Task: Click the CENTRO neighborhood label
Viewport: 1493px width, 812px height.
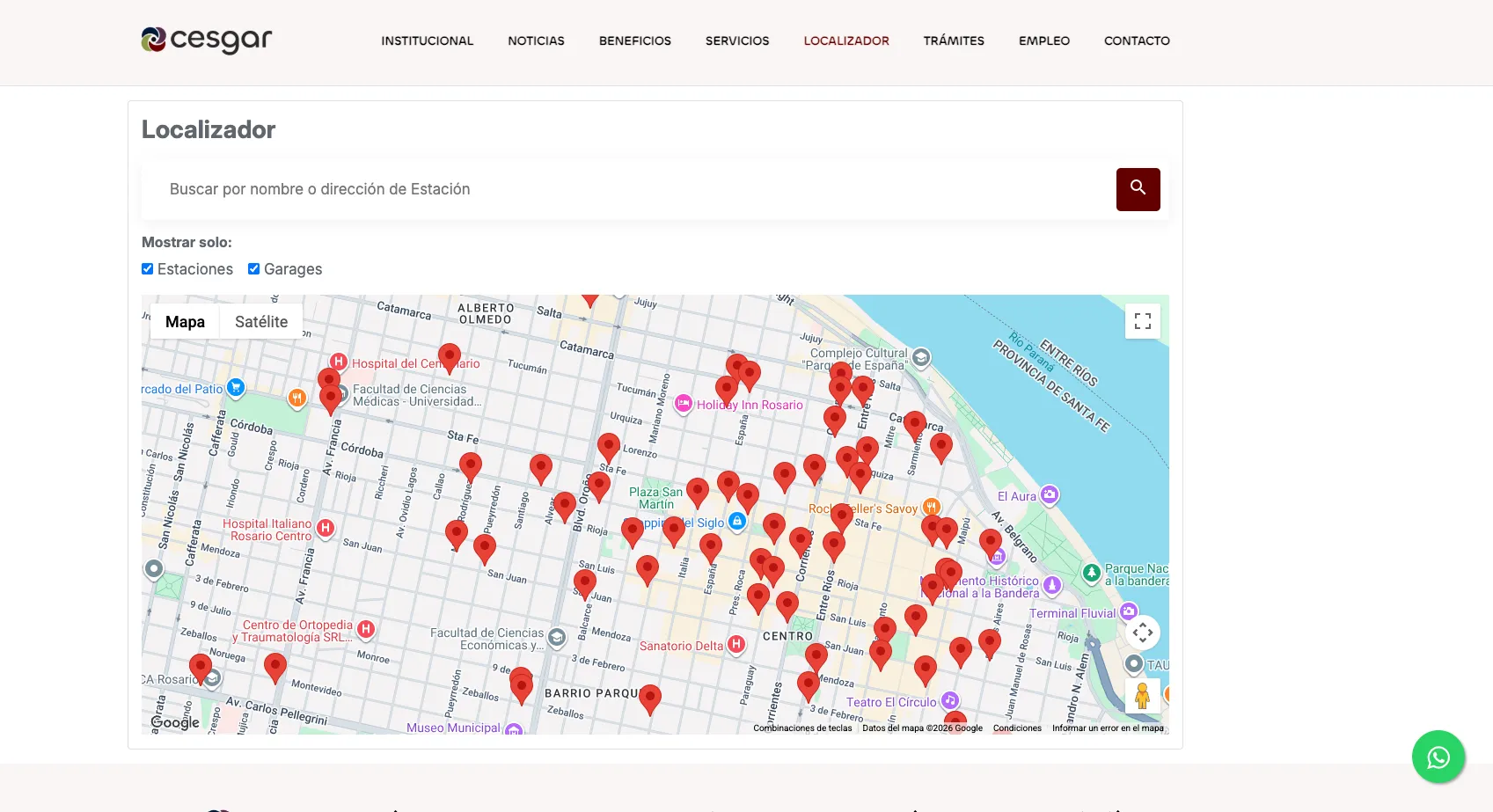Action: point(788,636)
